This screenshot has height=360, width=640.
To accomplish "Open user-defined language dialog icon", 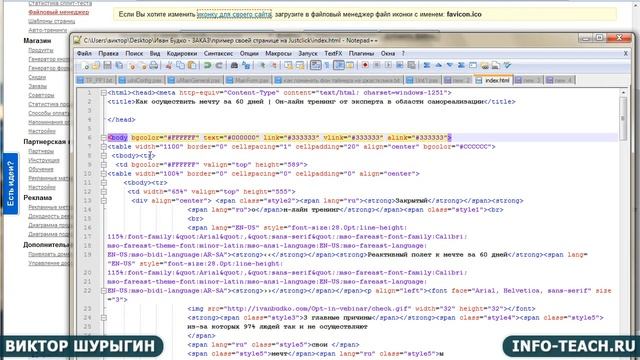I will click(350, 65).
